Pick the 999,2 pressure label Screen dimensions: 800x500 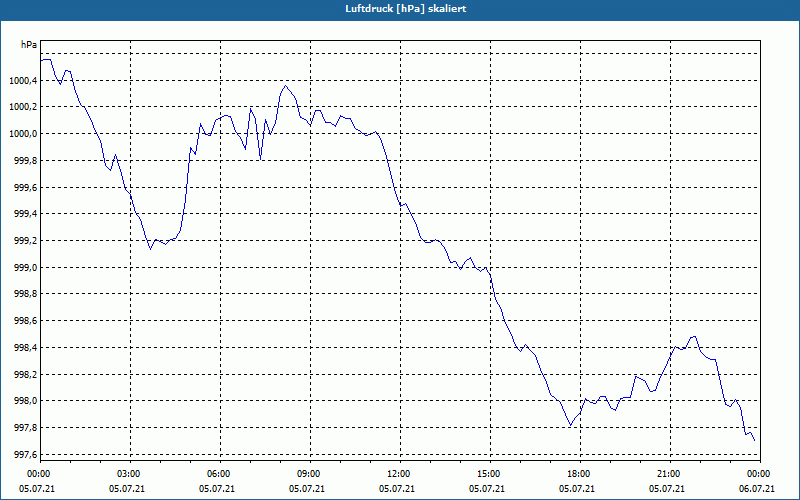click(x=25, y=241)
